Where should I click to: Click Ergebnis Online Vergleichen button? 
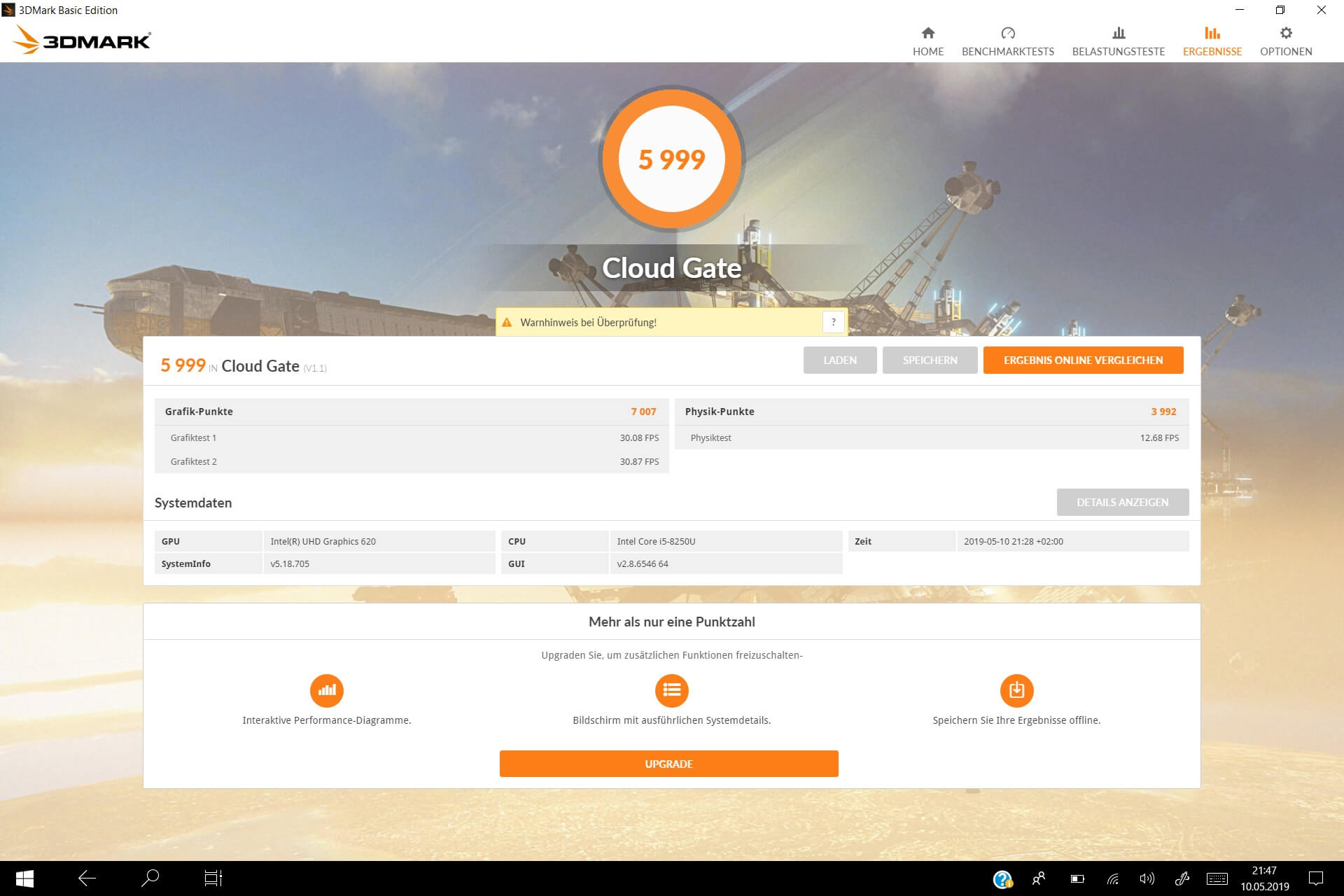pos(1083,360)
